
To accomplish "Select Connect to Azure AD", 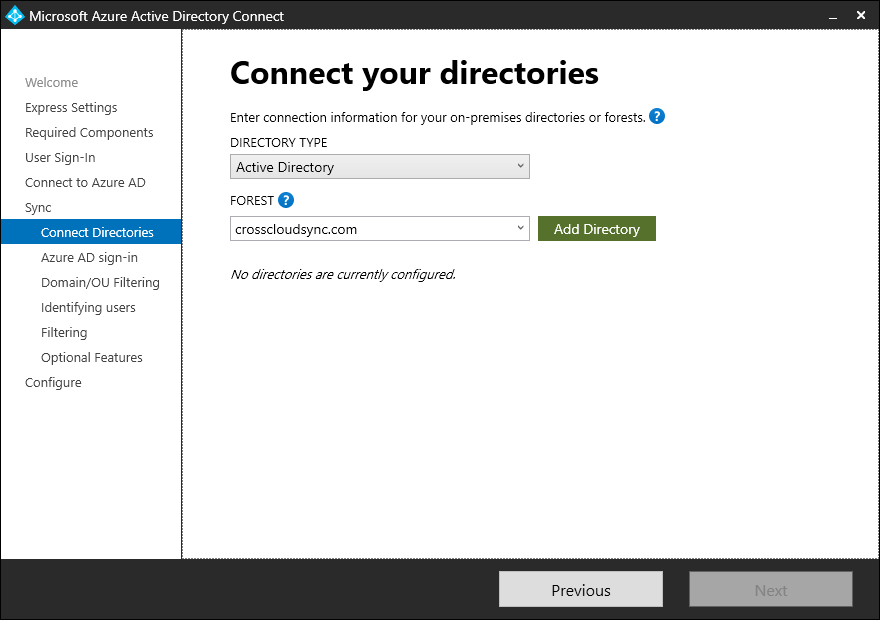I will [86, 182].
